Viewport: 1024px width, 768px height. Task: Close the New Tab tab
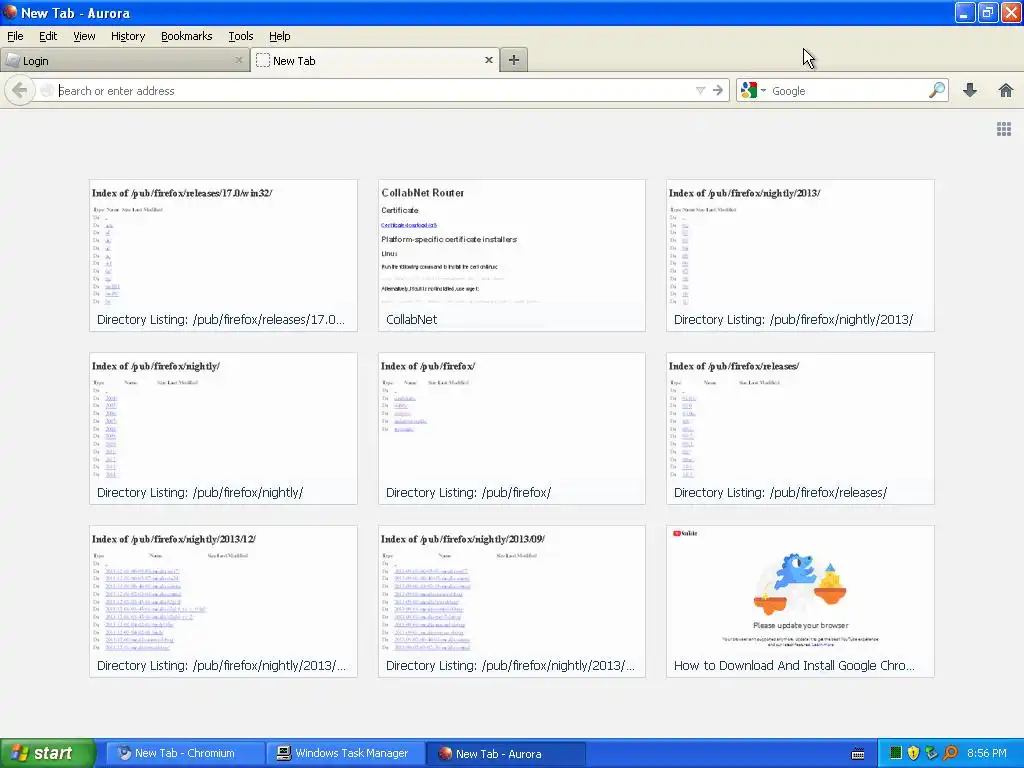(x=488, y=60)
